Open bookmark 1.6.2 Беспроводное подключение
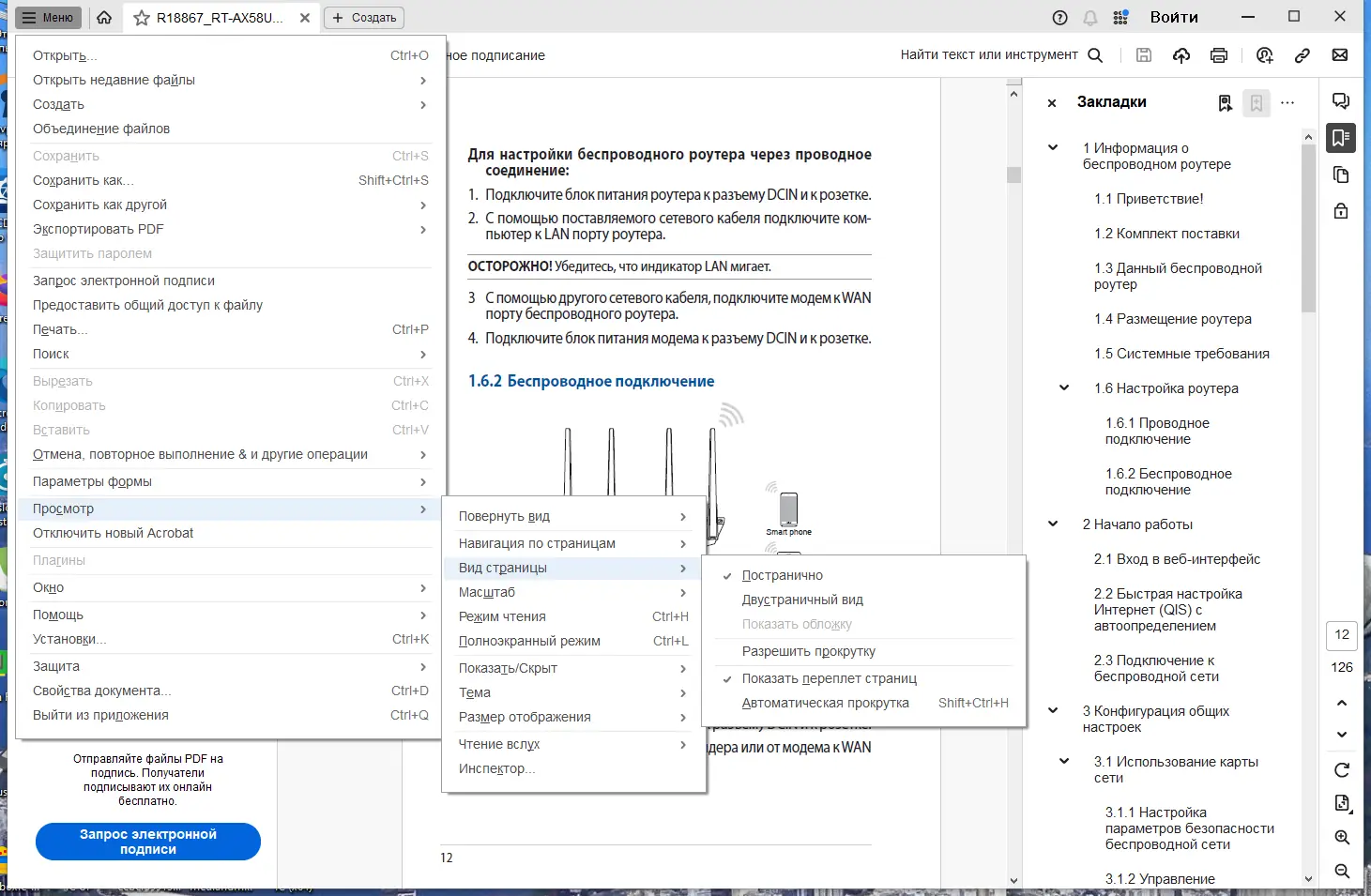Viewport: 1371px width, 896px height. coord(1168,482)
